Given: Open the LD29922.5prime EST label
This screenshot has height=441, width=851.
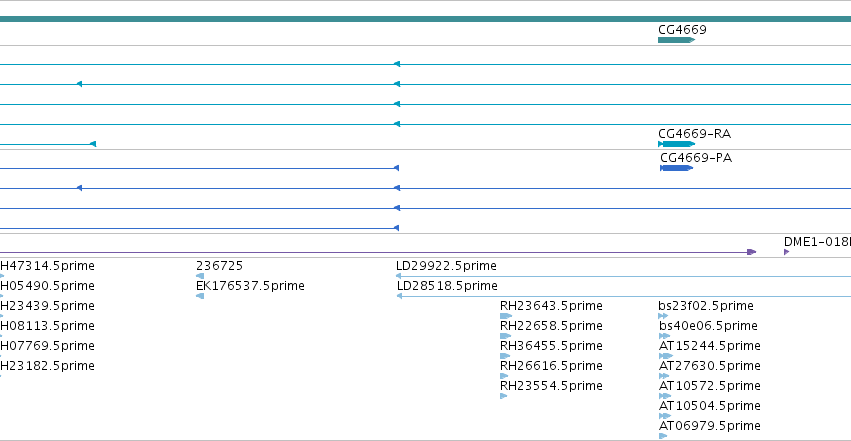Looking at the screenshot, I should [446, 266].
